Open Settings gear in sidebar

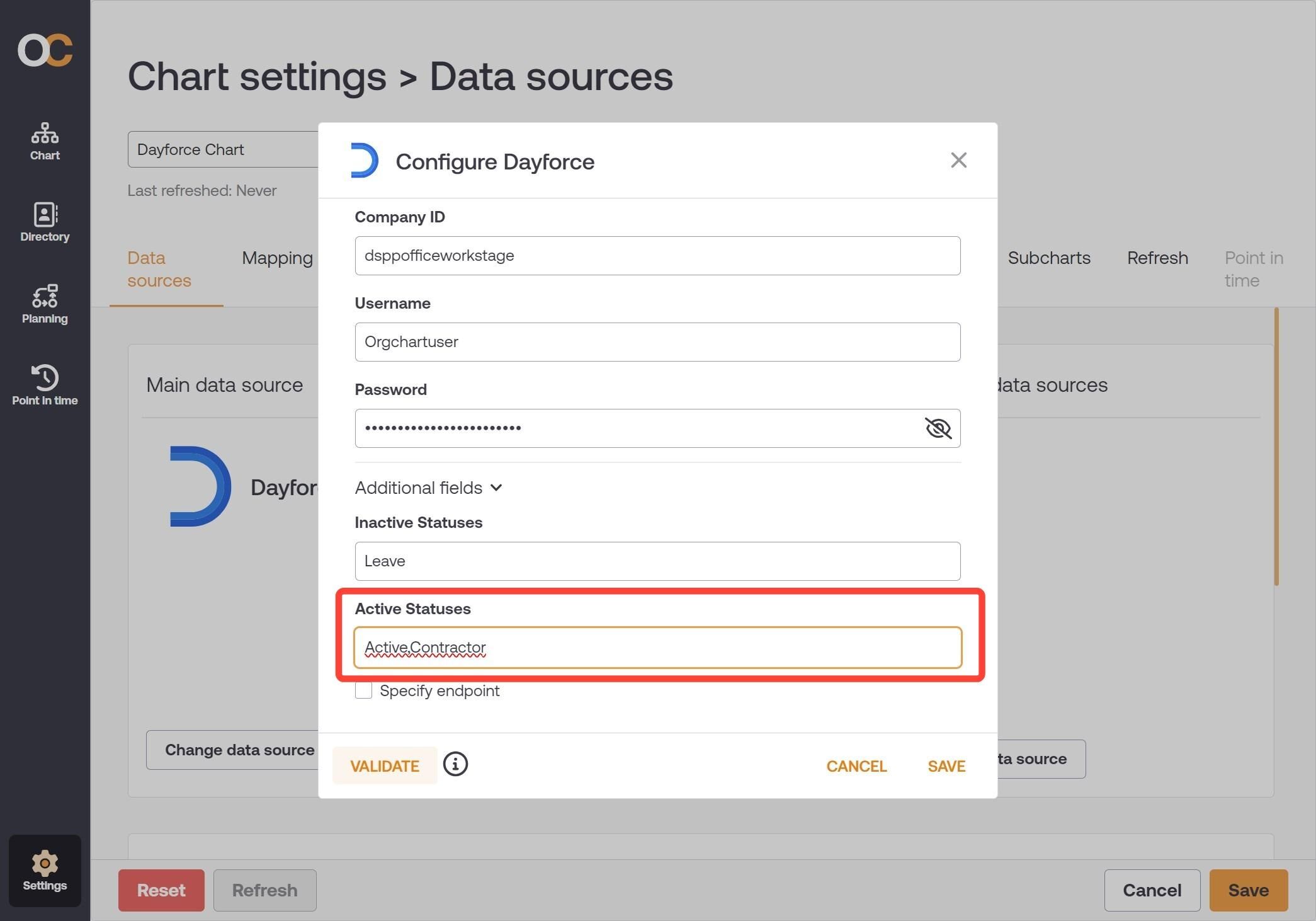[x=45, y=871]
